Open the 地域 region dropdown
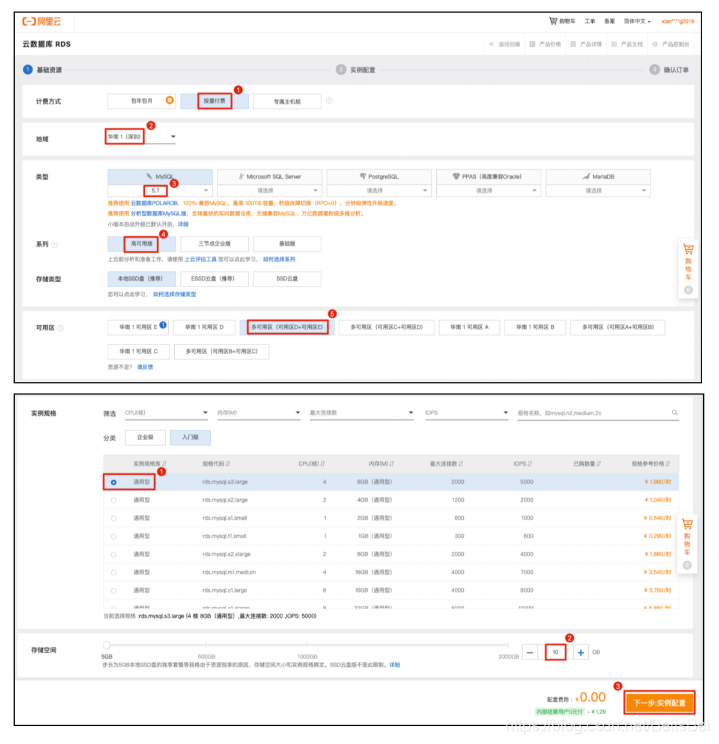This screenshot has width=719, height=744. point(140,137)
